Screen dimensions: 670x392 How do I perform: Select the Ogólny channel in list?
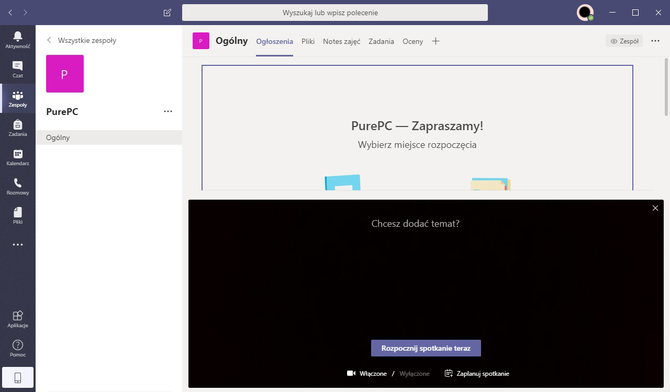[109, 138]
